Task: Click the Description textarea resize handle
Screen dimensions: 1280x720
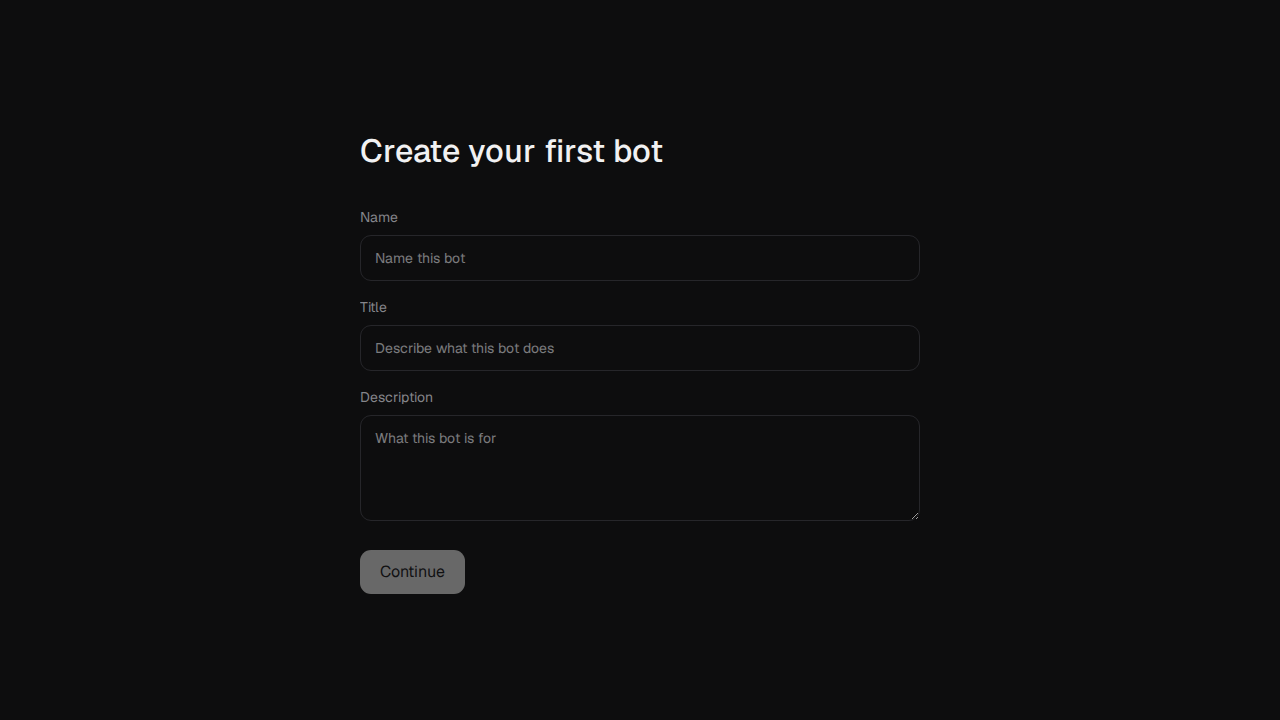Action: [914, 515]
